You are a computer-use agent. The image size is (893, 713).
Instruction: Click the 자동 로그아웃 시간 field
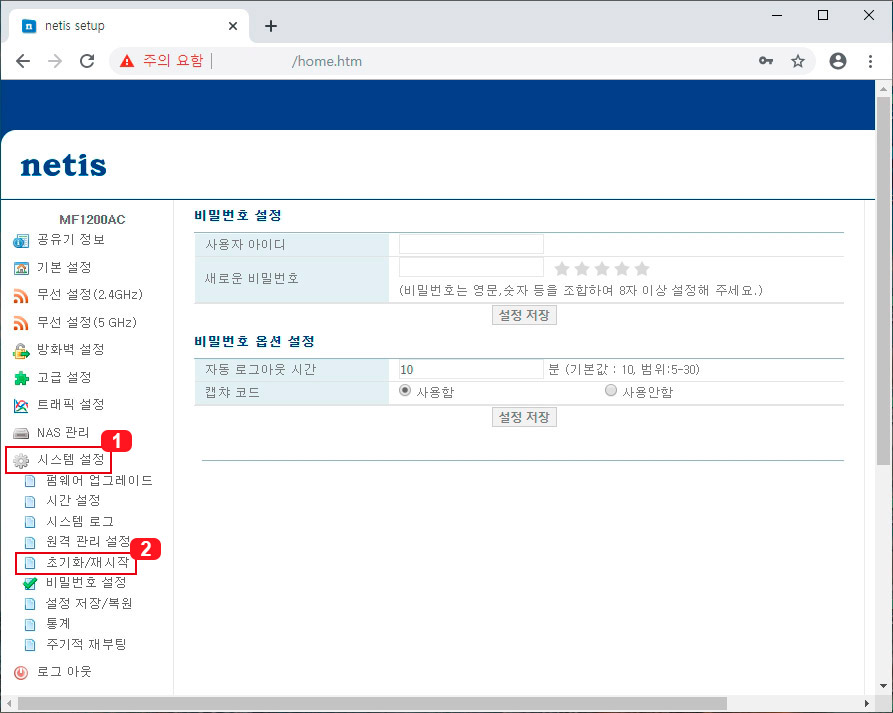[471, 370]
